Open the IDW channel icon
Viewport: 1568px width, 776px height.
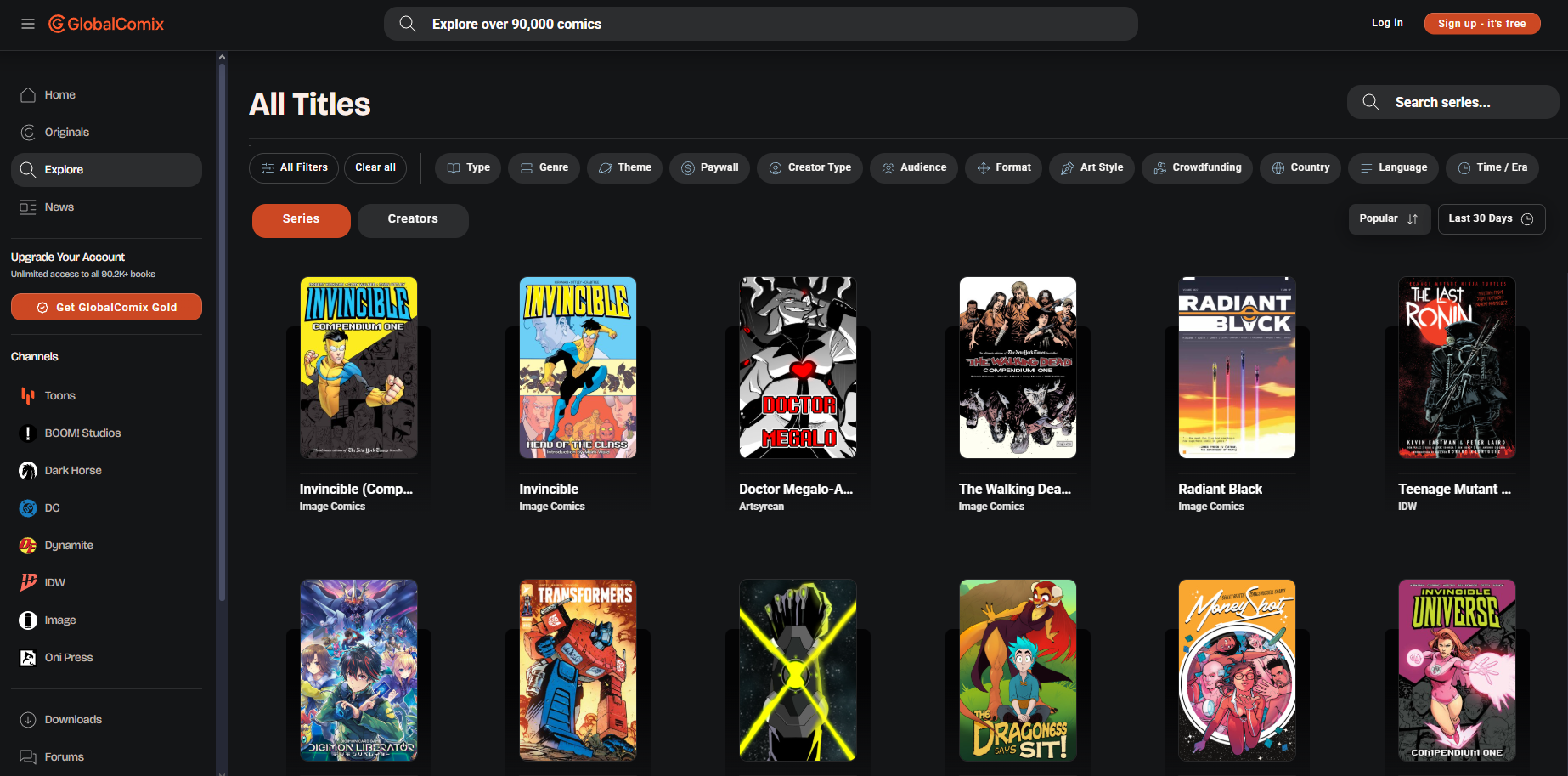pyautogui.click(x=28, y=583)
